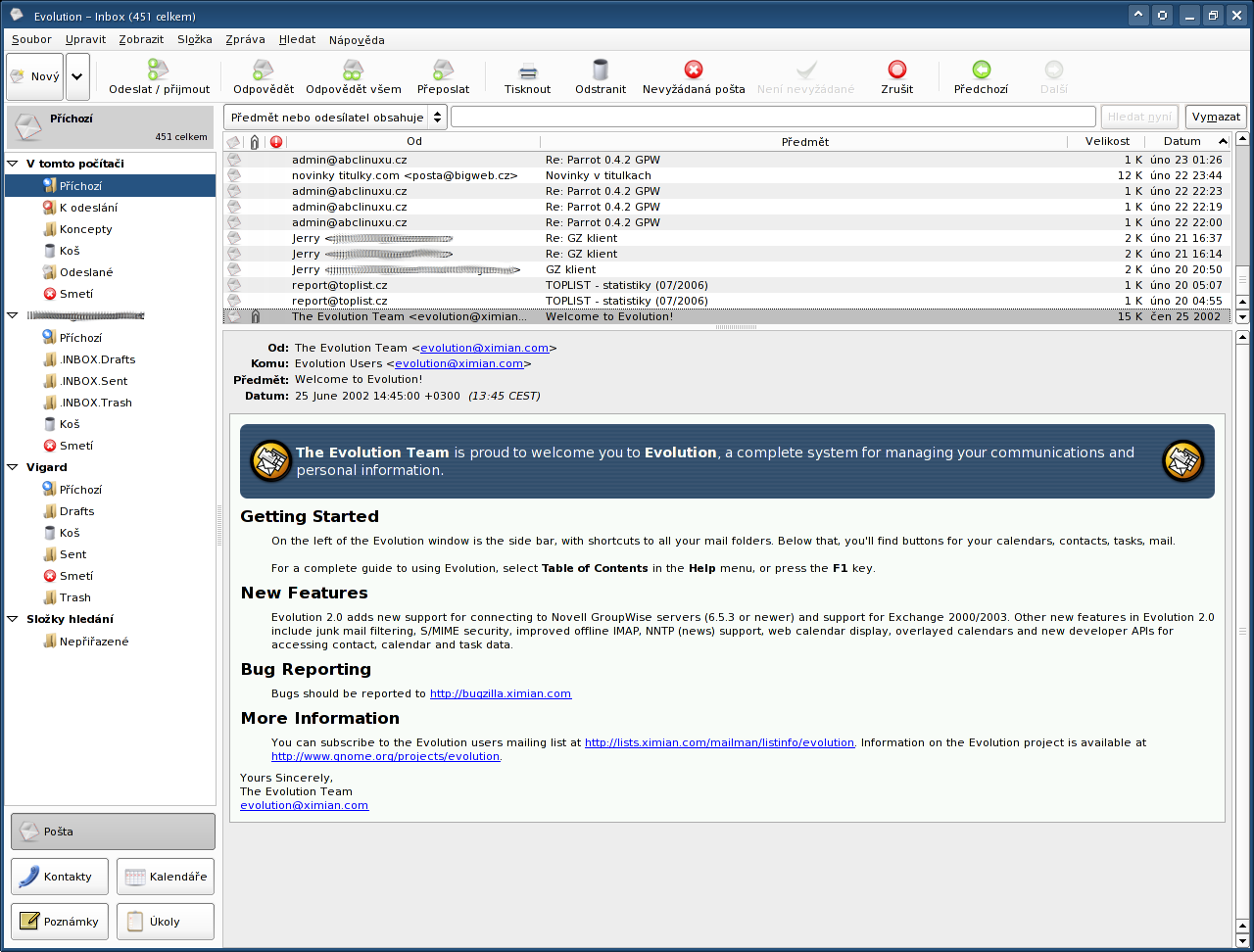The width and height of the screenshot is (1254, 952).
Task: Click the evolution@ximian.com signature link
Action: tap(305, 805)
